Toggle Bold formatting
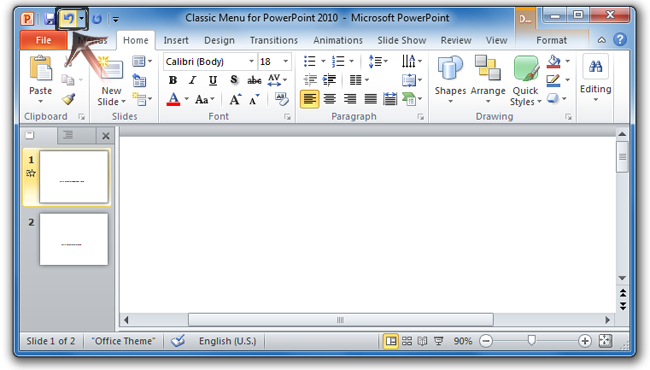The image size is (650, 370). tap(173, 80)
